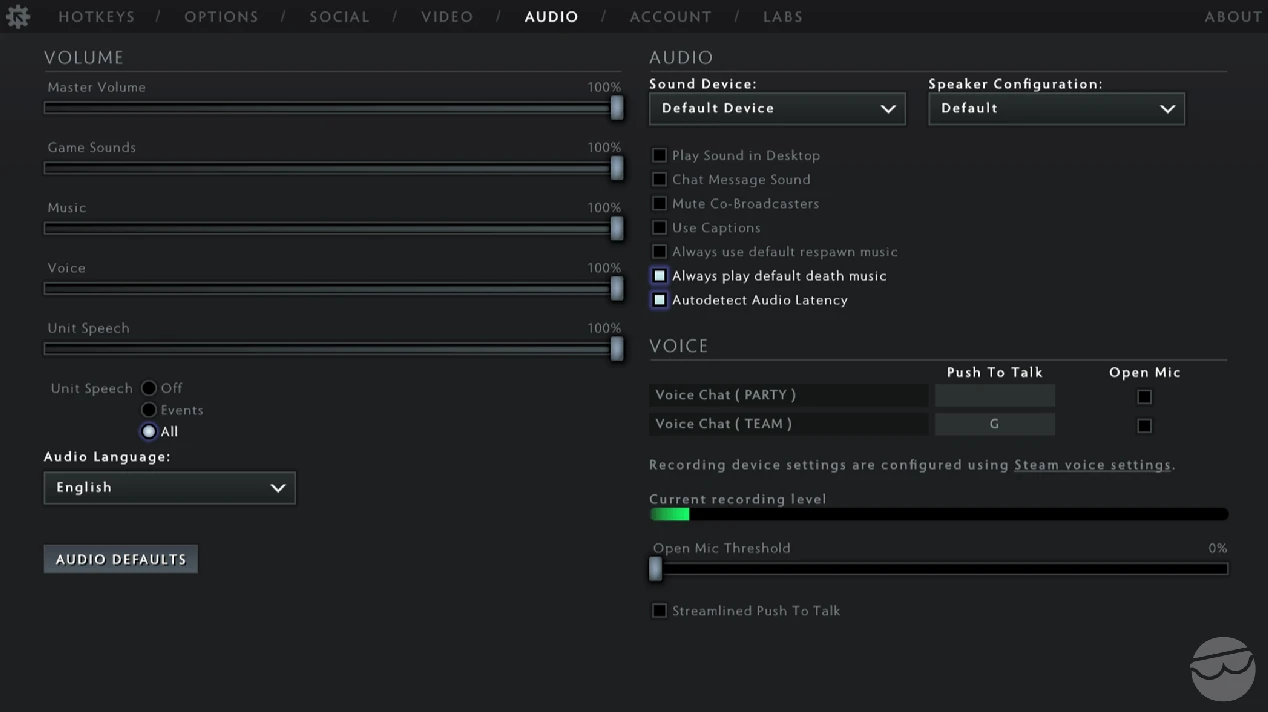Uncheck Always play default death music
This screenshot has width=1268, height=712.
[x=659, y=275]
